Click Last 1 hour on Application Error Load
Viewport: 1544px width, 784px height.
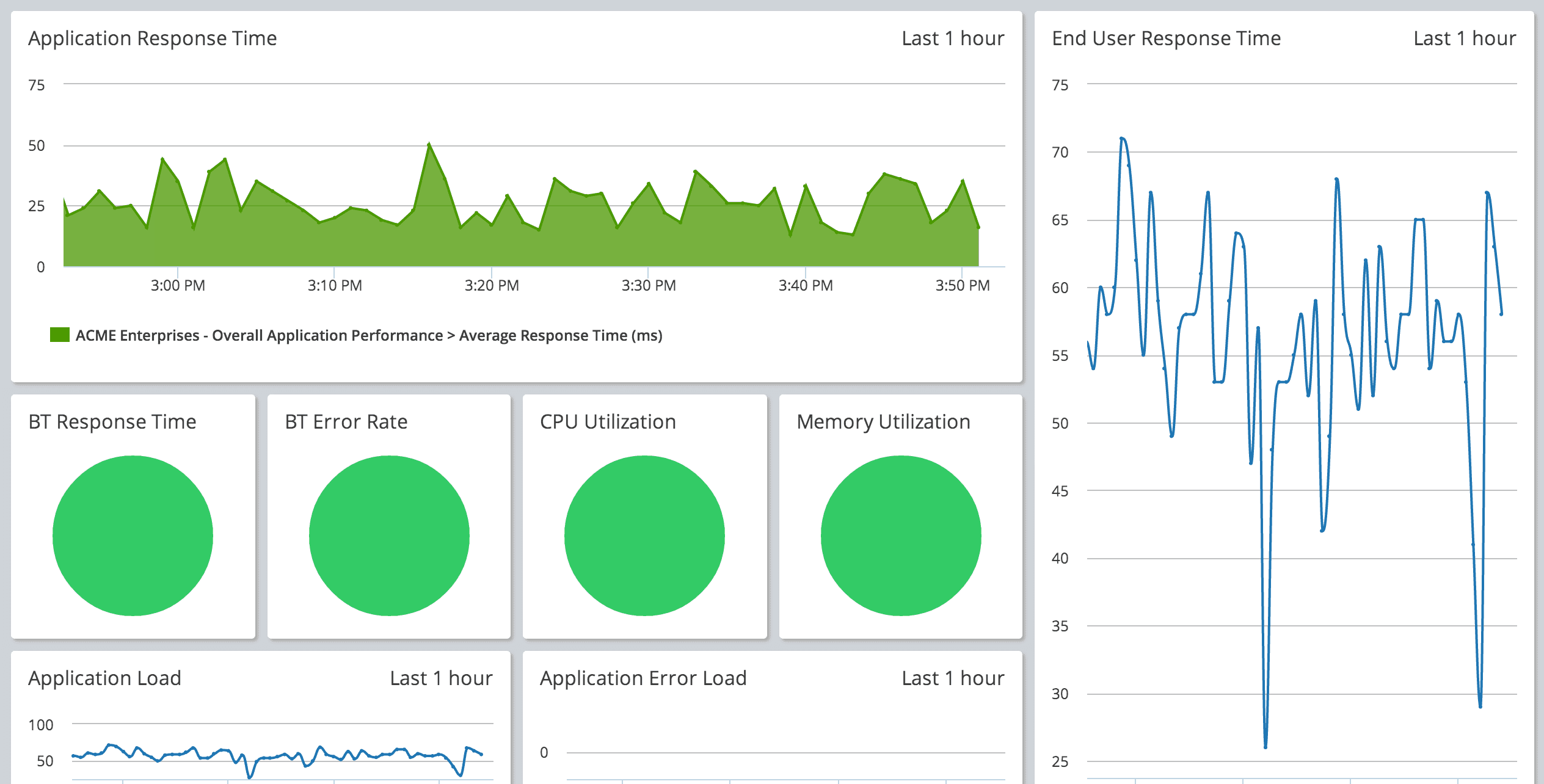953,678
